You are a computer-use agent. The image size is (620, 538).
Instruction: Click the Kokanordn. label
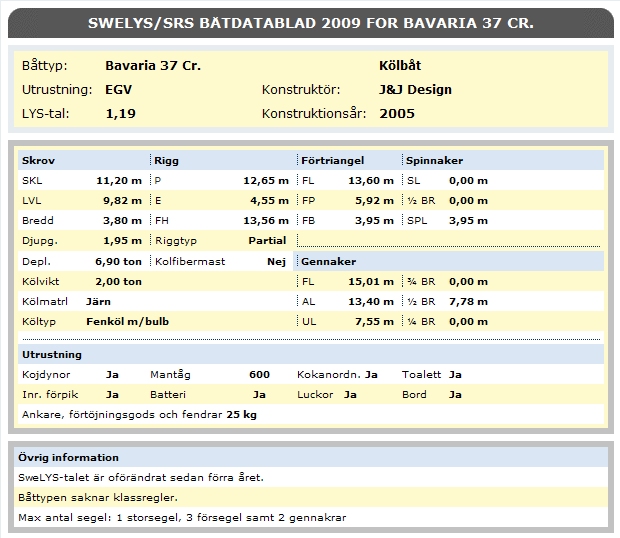(x=329, y=375)
